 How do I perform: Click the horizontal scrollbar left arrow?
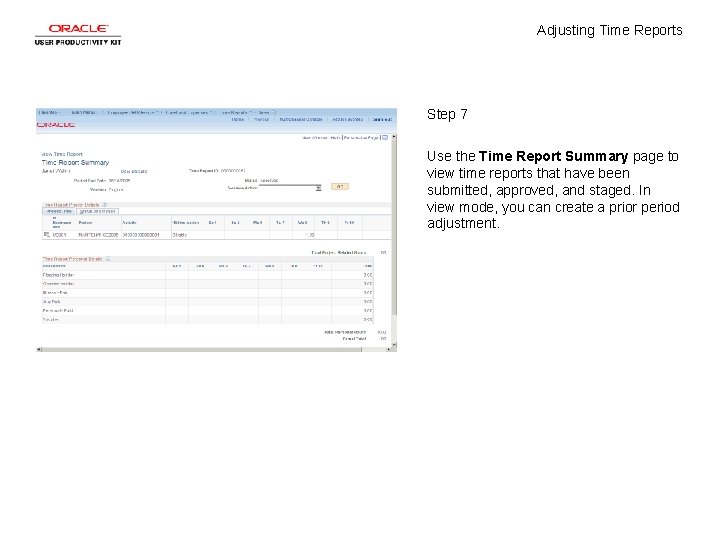point(39,349)
